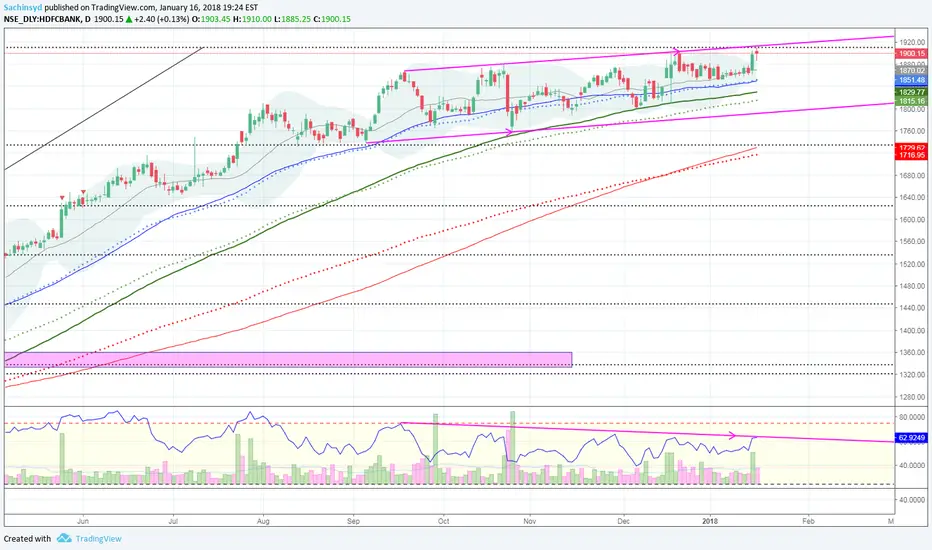The height and width of the screenshot is (550, 932).
Task: Click the Nov label on time axis
Action: 530,521
